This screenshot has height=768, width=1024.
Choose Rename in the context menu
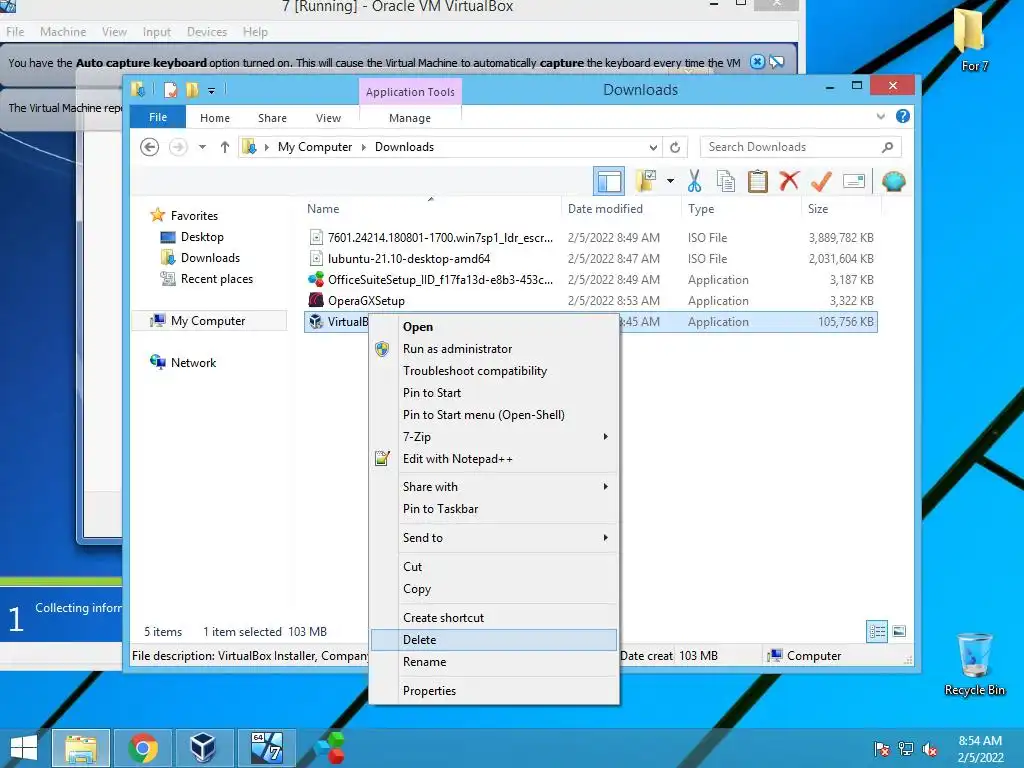click(494, 662)
